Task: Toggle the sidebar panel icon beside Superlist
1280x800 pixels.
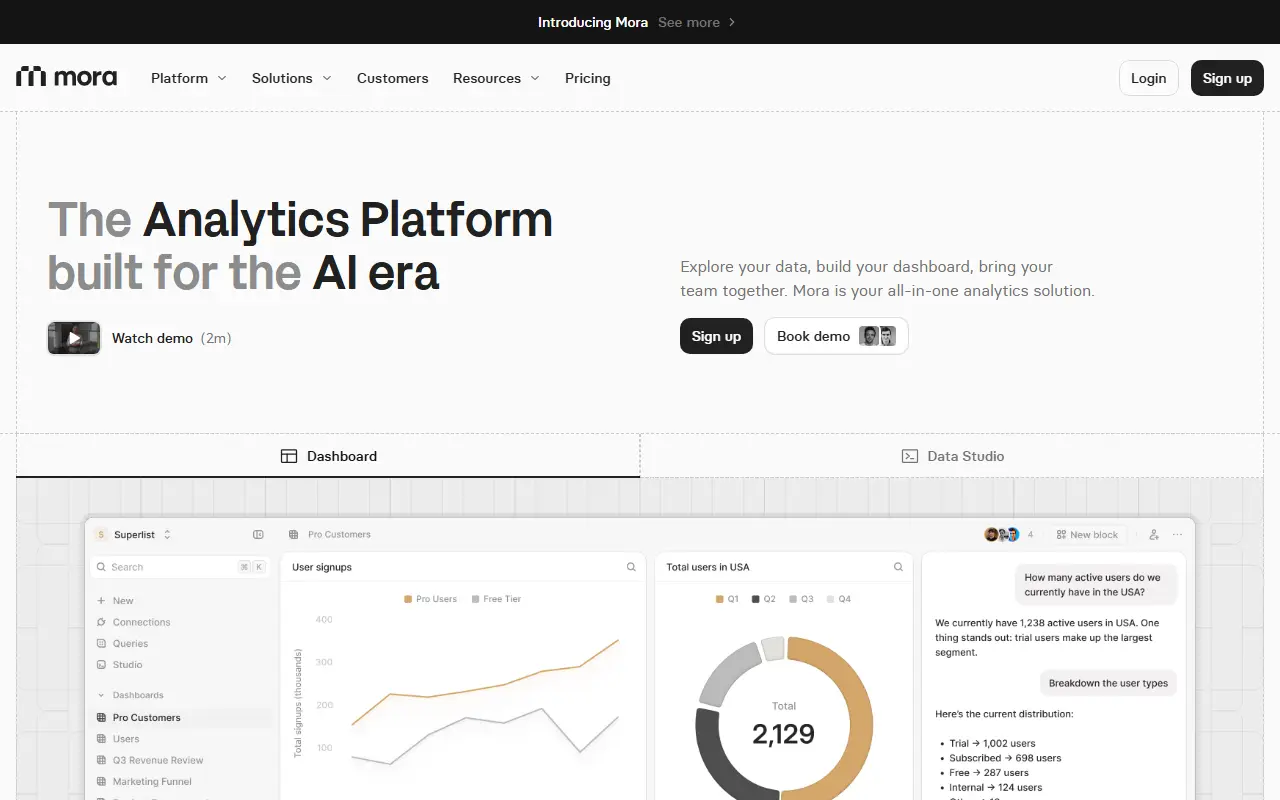Action: point(258,535)
